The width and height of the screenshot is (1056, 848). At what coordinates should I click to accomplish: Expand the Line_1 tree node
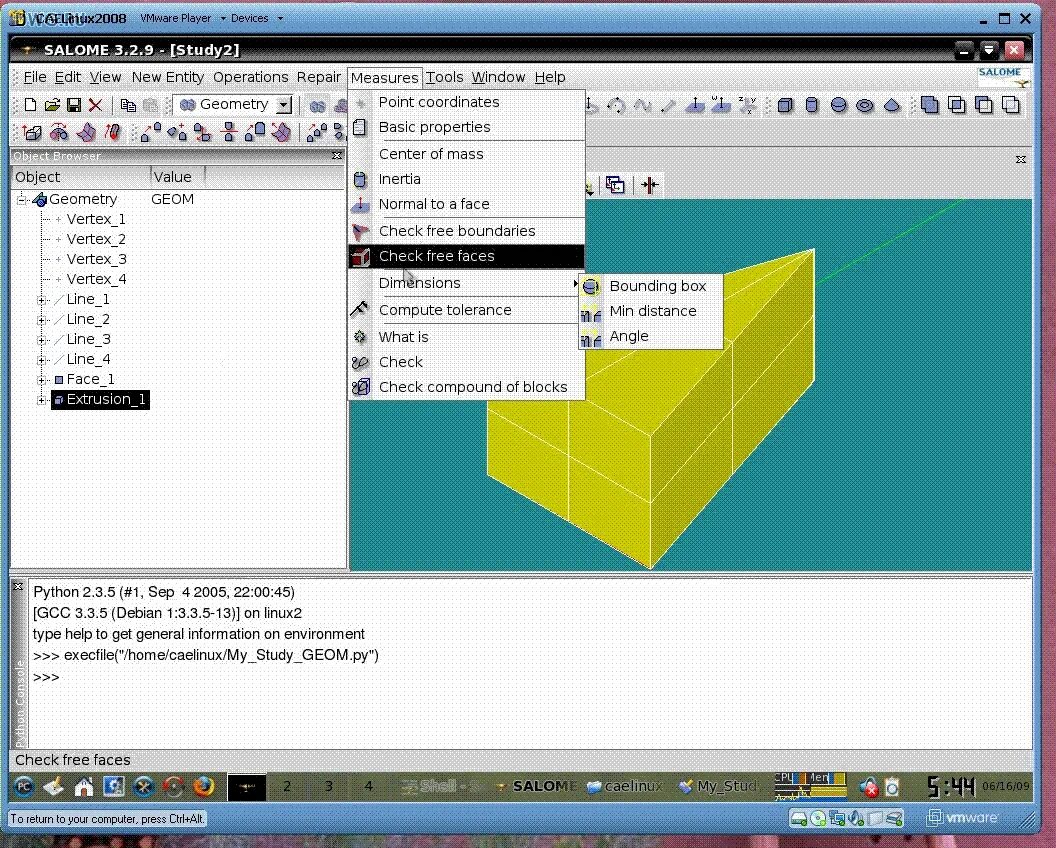[42, 300]
